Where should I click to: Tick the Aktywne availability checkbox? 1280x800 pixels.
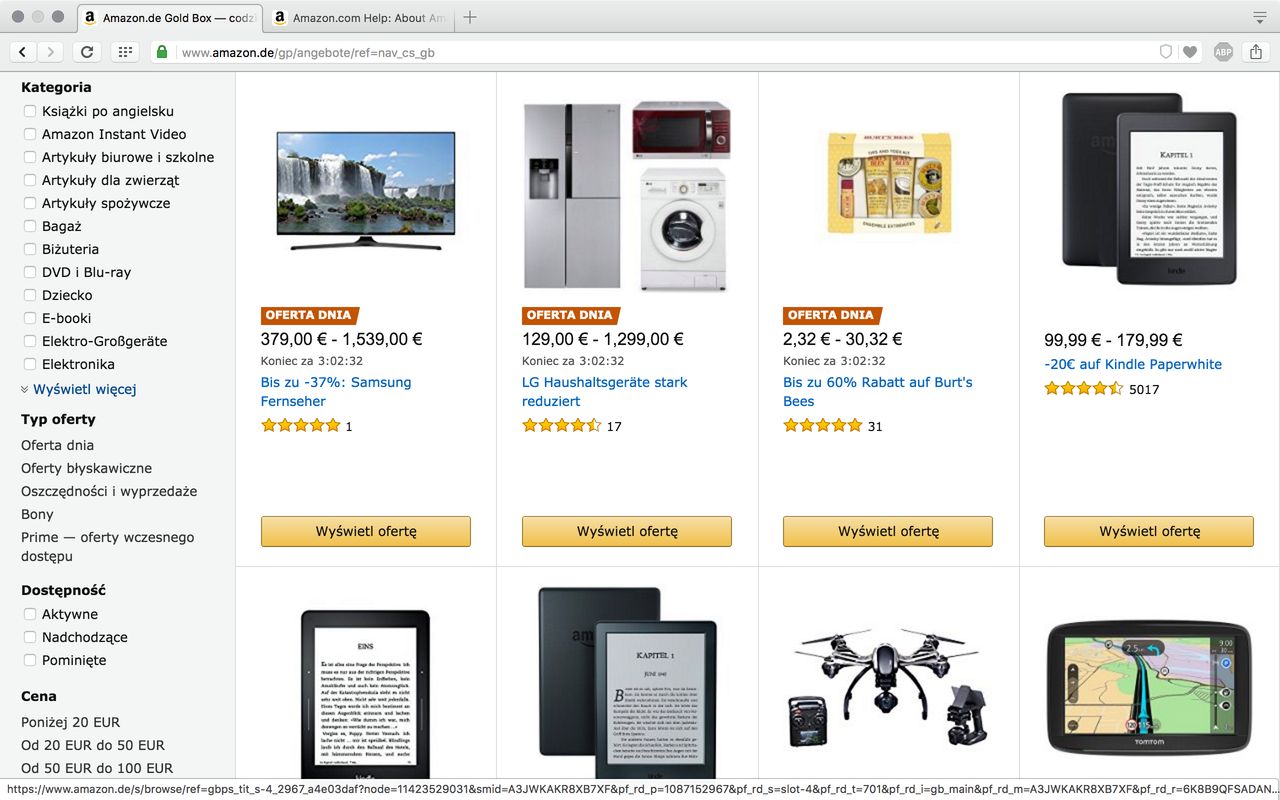point(30,614)
